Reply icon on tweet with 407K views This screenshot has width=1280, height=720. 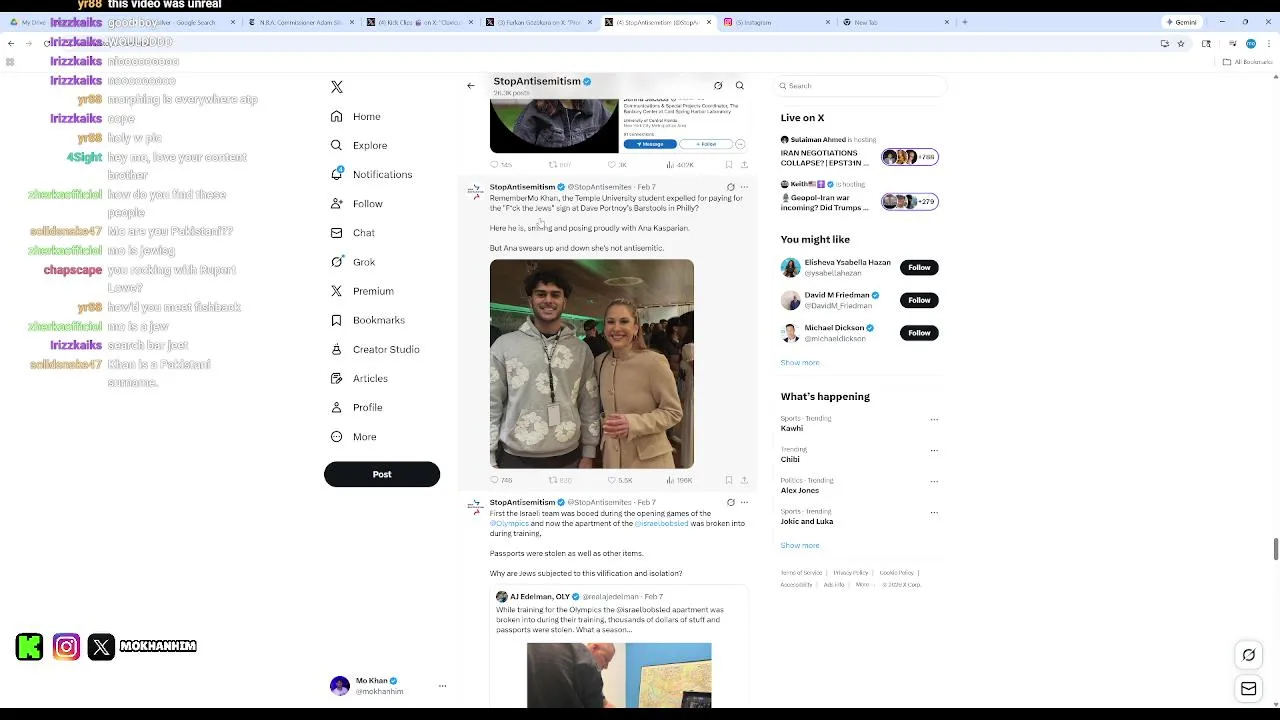(x=494, y=164)
